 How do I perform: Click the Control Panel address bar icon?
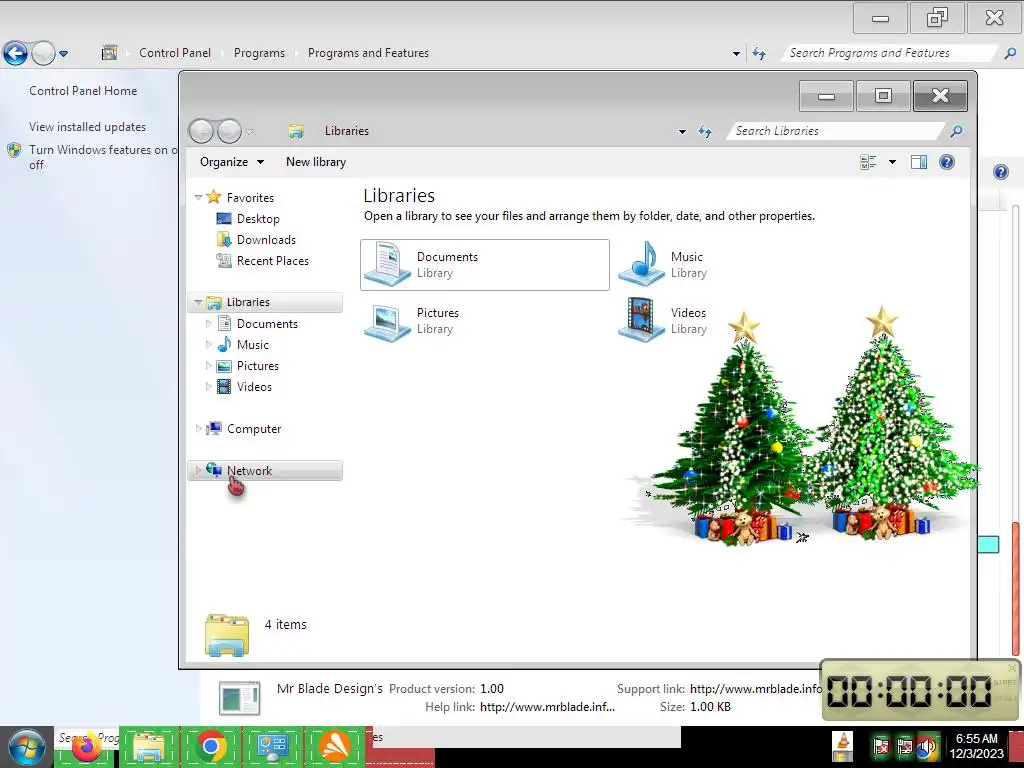click(110, 53)
